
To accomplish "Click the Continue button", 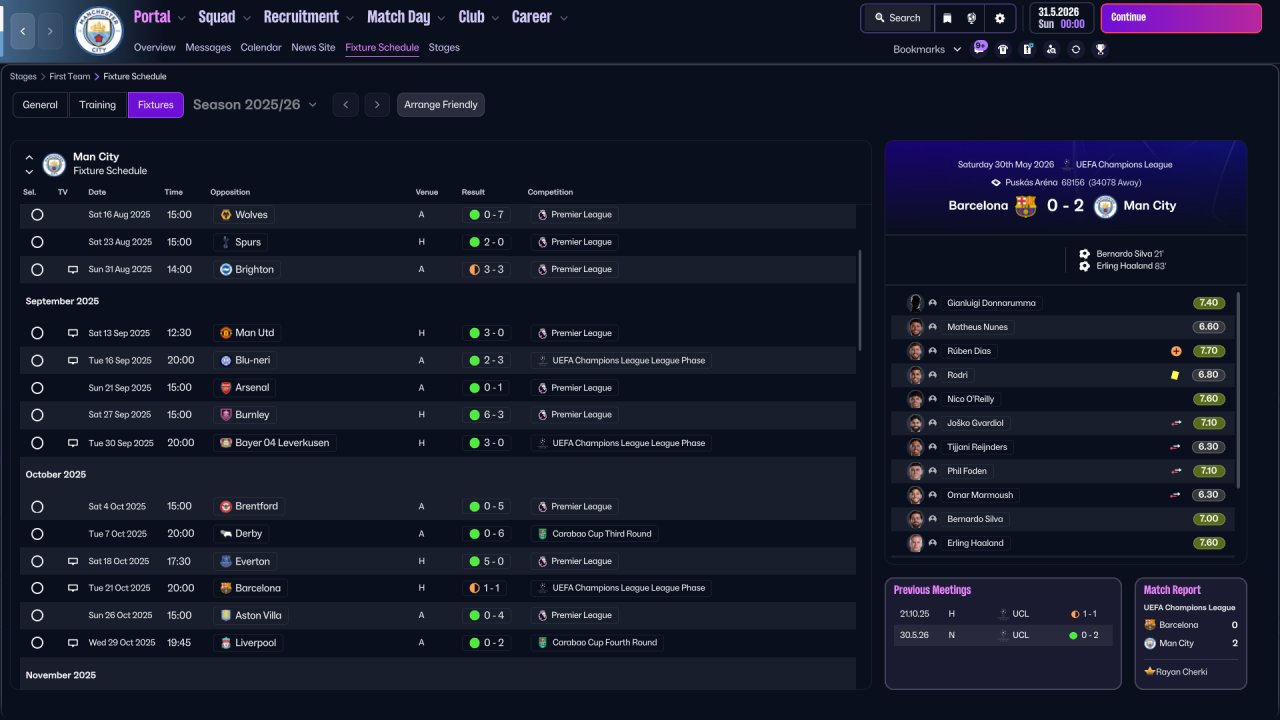I will tap(1181, 18).
